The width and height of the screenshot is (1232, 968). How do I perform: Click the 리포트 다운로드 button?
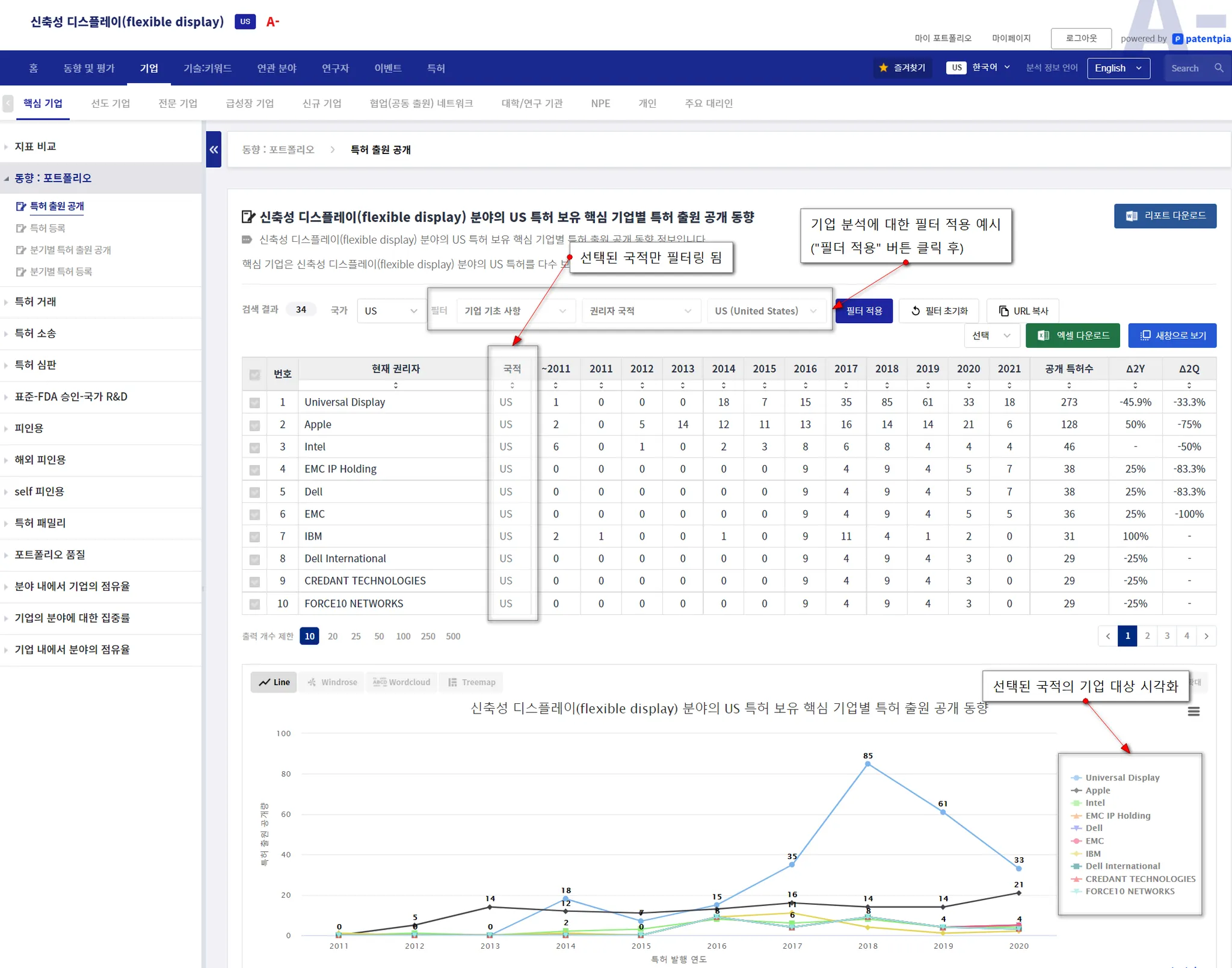[1165, 216]
